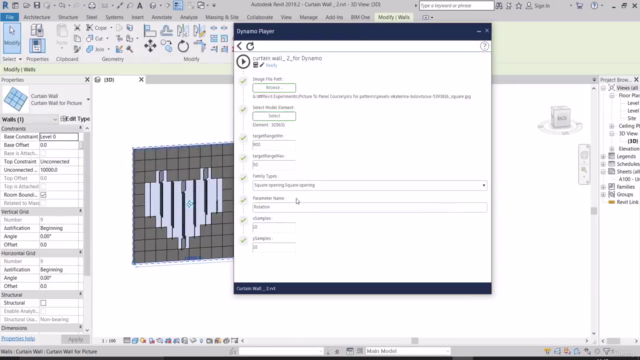
Task: Collapse the Constraints section
Action: pyautogui.click(x=80, y=129)
